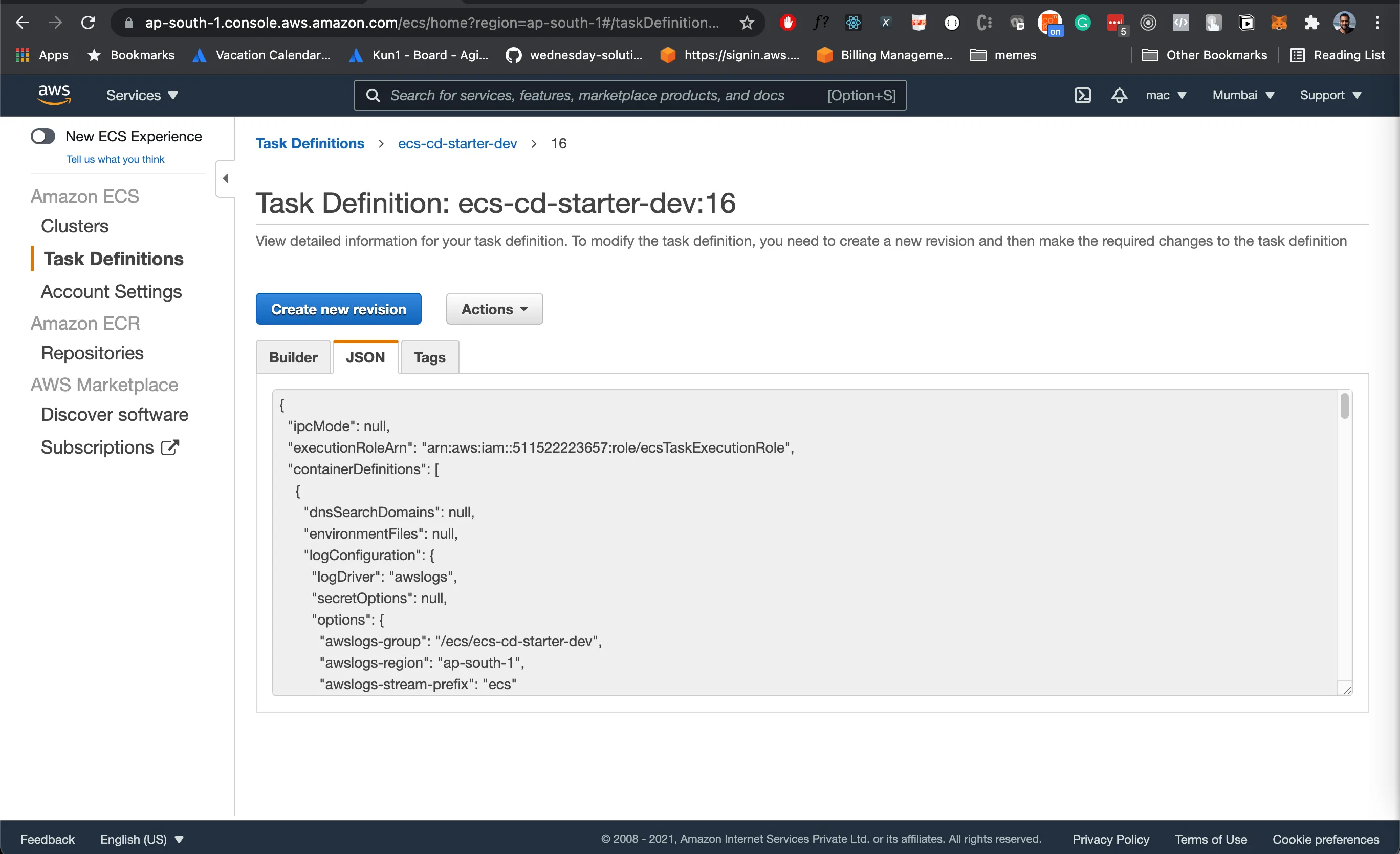The height and width of the screenshot is (854, 1400).
Task: Click the browser forward arrow
Action: (x=55, y=23)
